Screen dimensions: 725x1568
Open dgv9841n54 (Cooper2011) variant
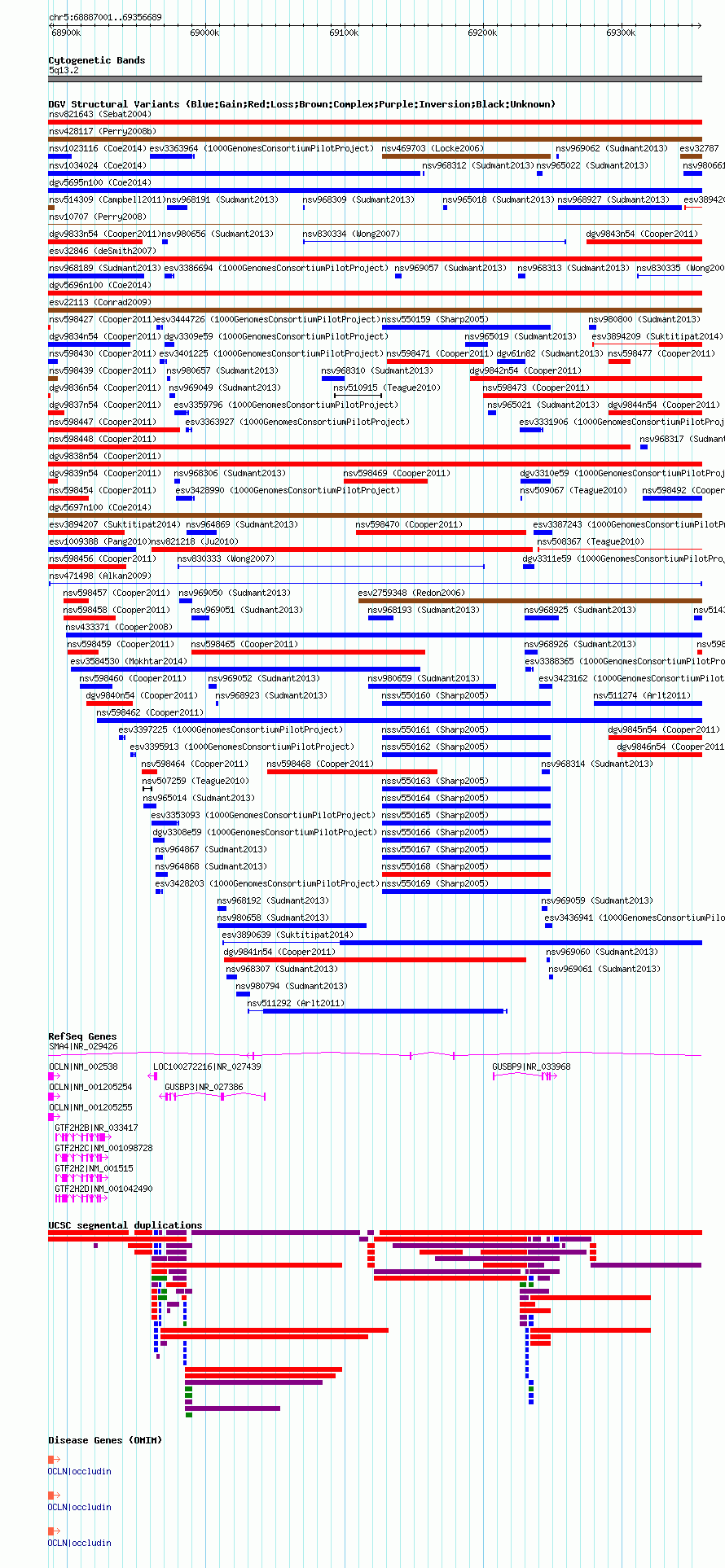(x=279, y=952)
